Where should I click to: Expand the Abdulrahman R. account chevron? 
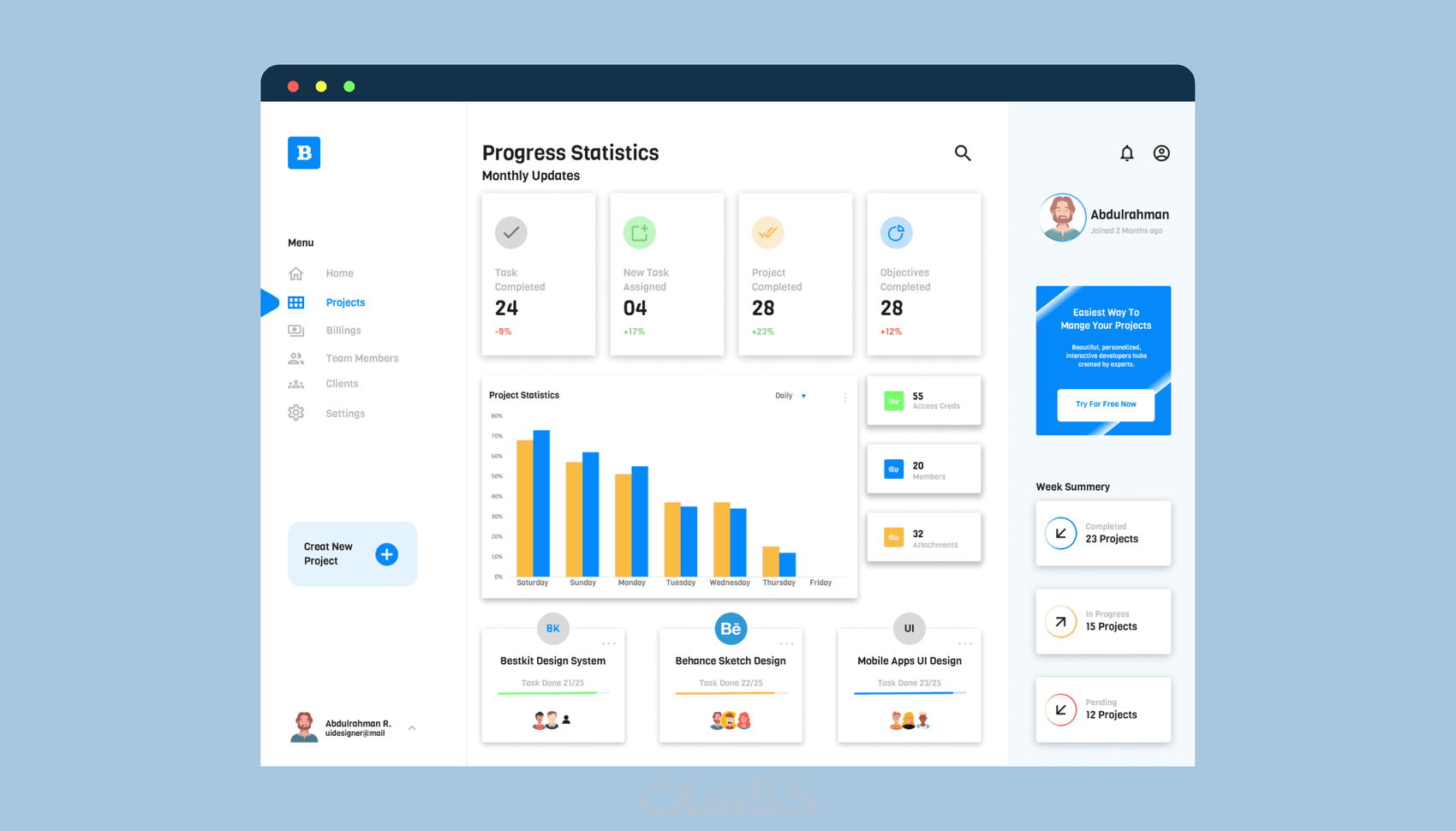412,728
